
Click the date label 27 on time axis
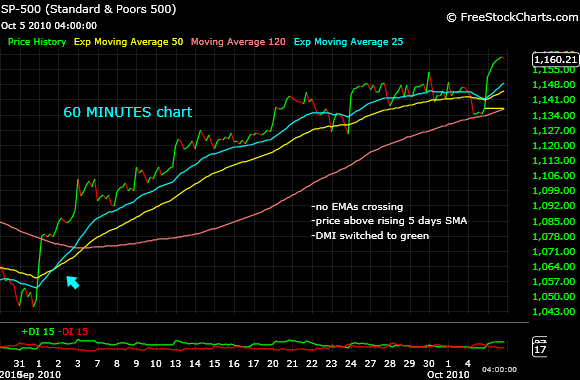[x=370, y=364]
